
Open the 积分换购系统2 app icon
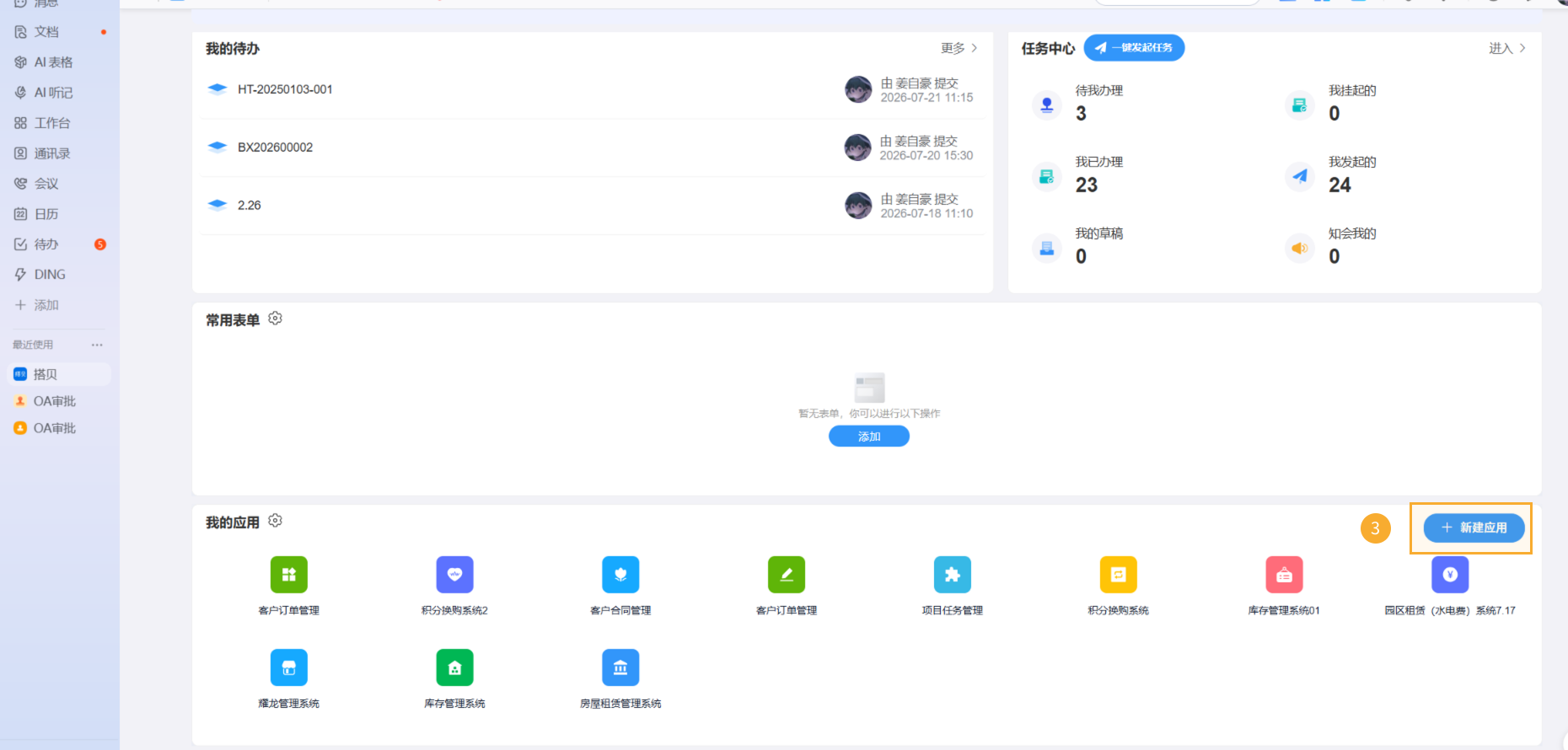click(454, 575)
